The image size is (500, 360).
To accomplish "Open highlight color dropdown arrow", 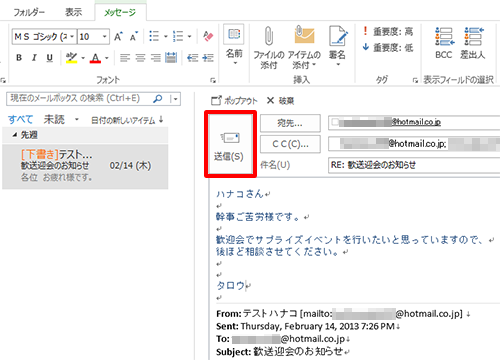I will tap(83, 58).
